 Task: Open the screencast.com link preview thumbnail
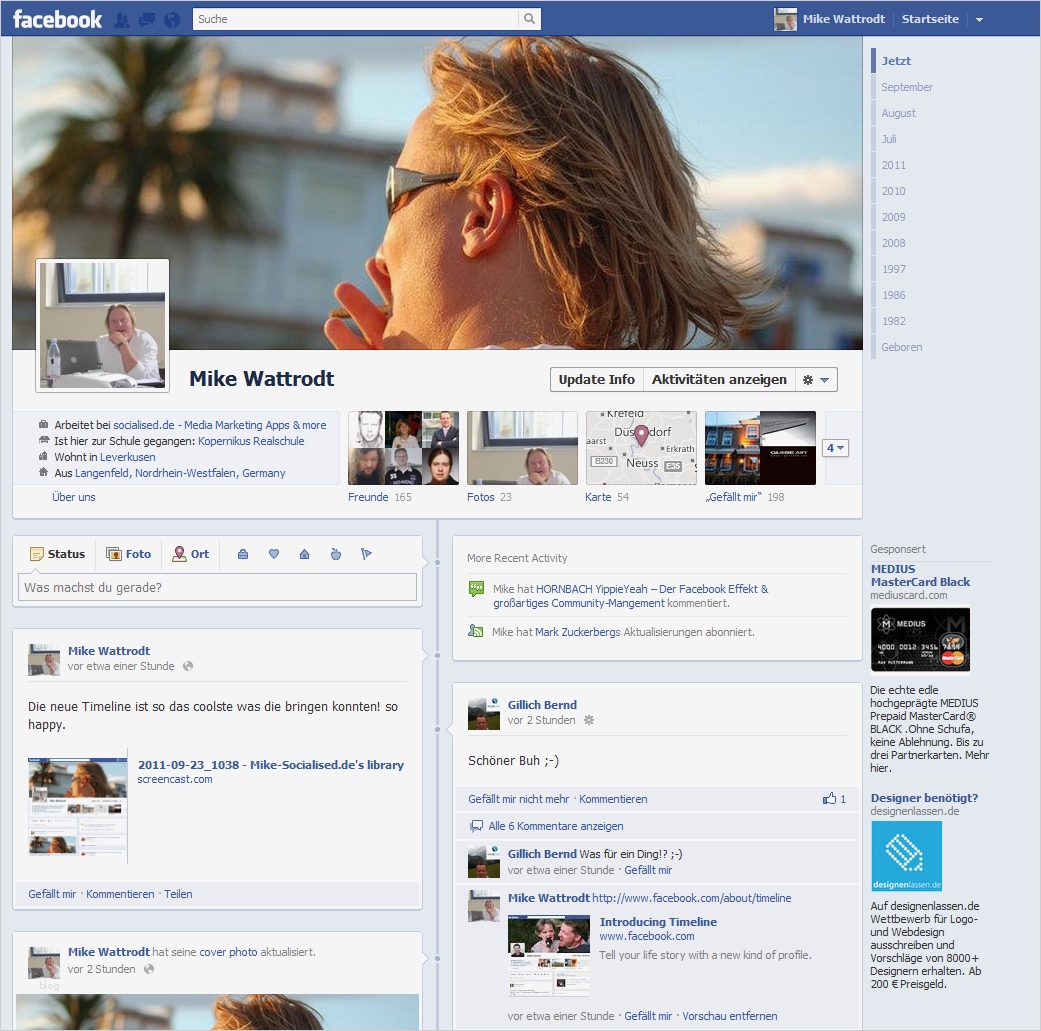tap(78, 807)
